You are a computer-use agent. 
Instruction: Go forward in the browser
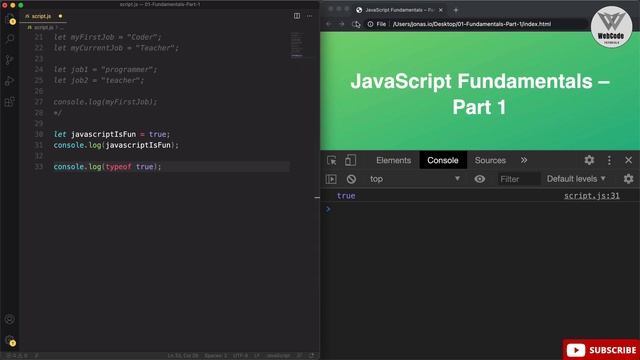click(342, 24)
